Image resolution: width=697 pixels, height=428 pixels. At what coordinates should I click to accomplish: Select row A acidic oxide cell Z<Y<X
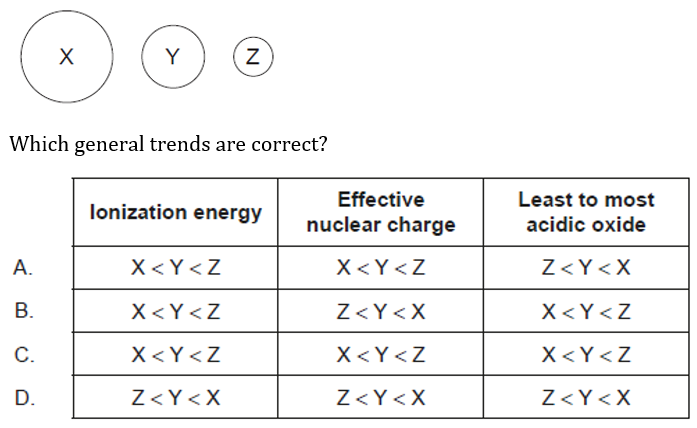(586, 268)
